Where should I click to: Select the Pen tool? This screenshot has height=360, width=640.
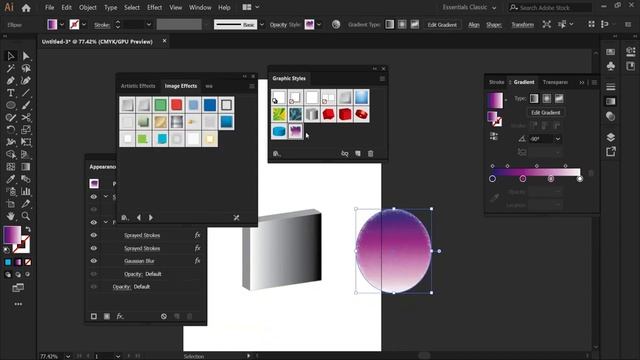[11, 81]
